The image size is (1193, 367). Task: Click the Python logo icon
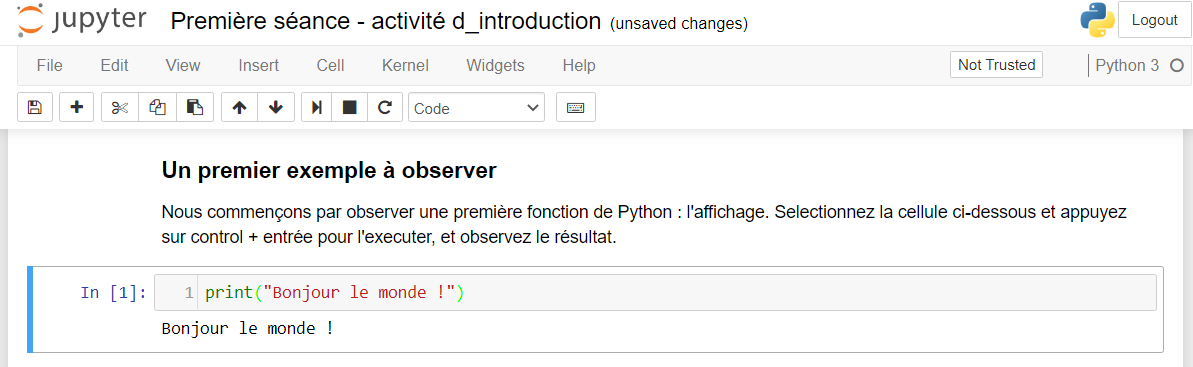(x=1097, y=21)
